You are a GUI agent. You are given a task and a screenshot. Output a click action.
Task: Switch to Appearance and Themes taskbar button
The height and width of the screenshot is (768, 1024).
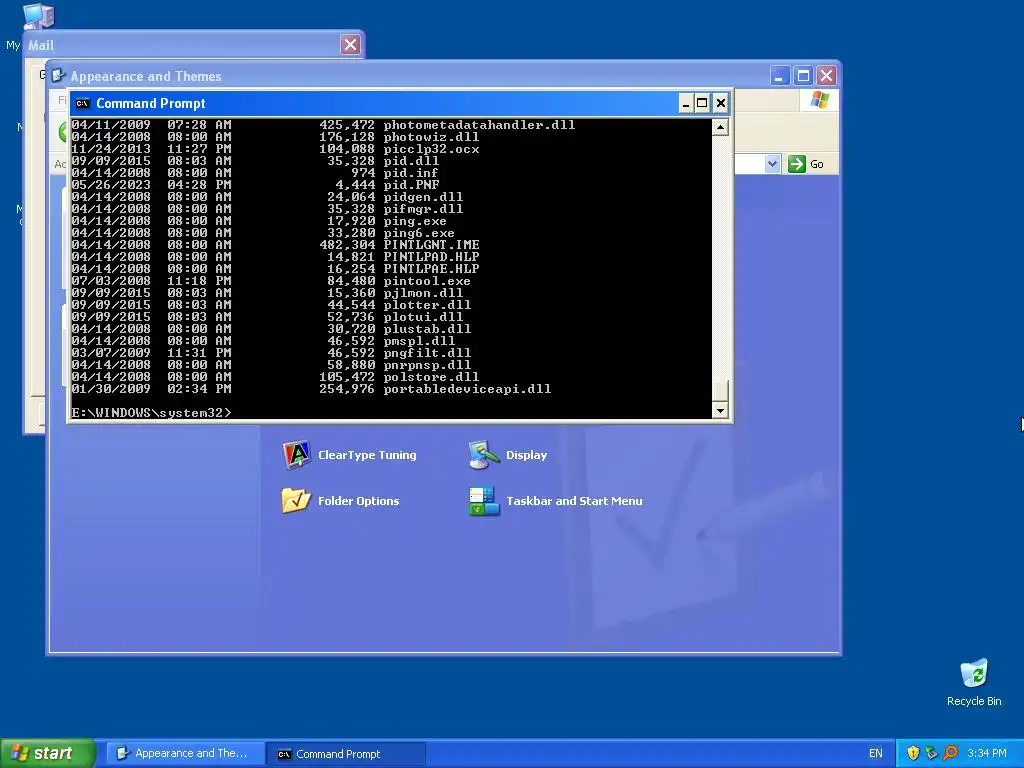185,753
